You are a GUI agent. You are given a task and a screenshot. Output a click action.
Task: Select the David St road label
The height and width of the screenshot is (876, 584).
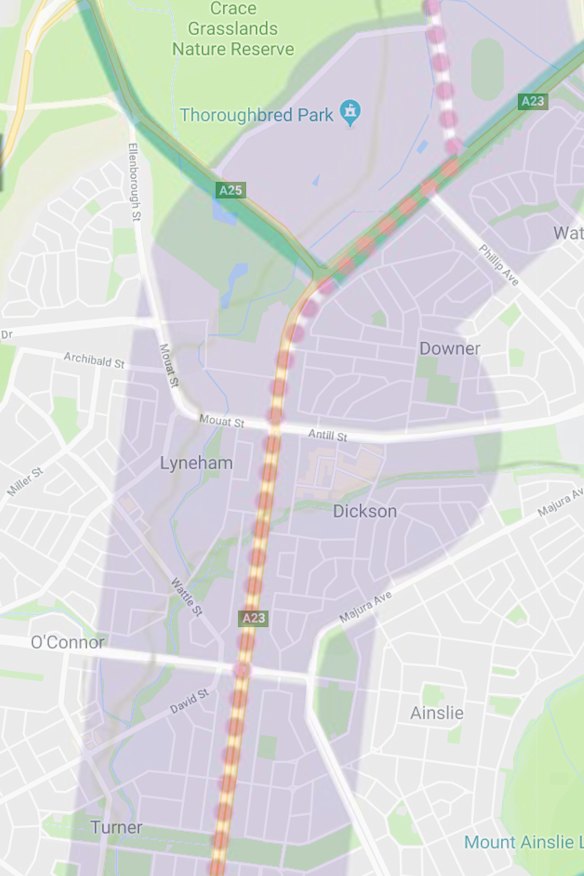189,701
